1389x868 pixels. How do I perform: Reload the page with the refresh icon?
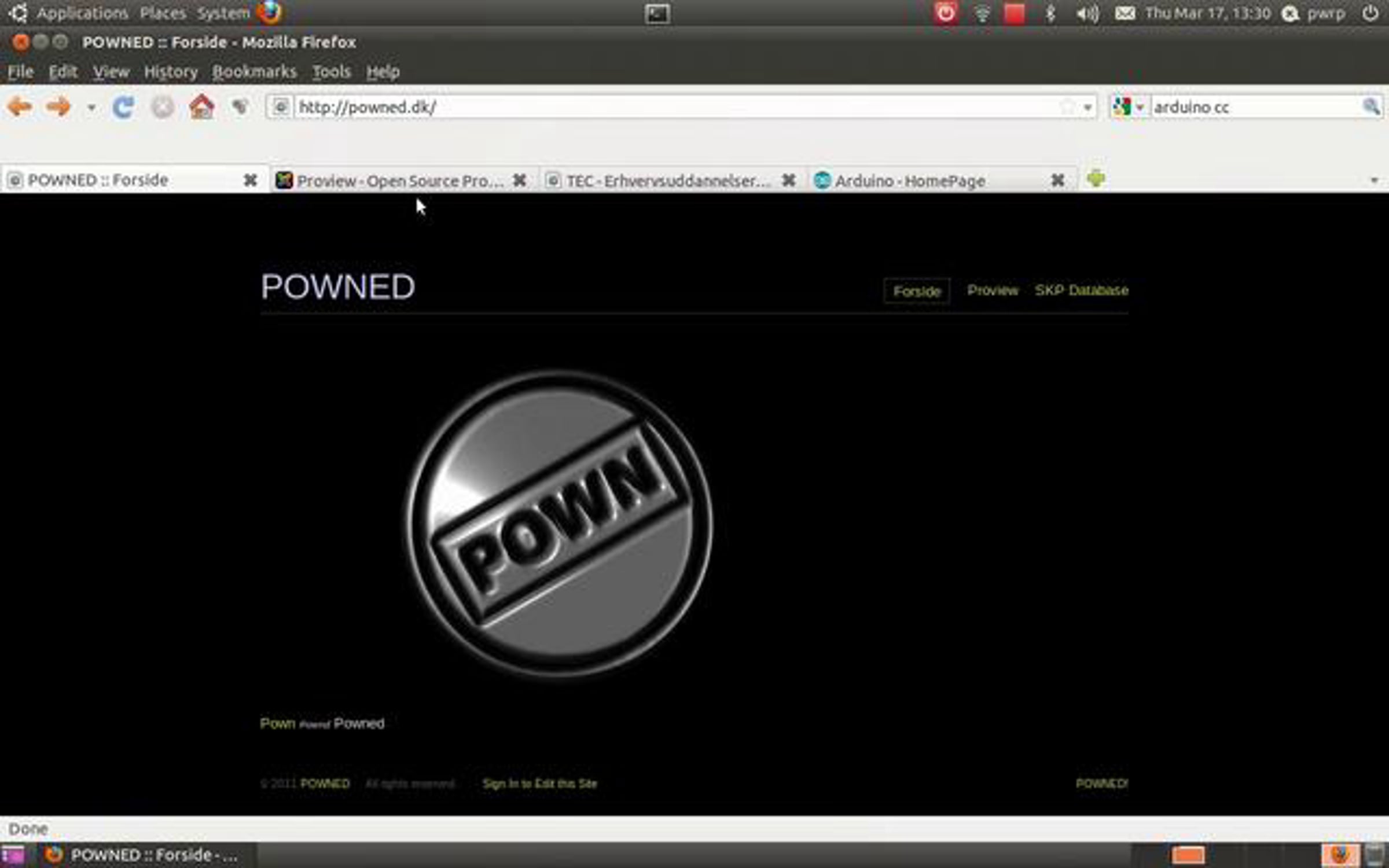pos(123,108)
